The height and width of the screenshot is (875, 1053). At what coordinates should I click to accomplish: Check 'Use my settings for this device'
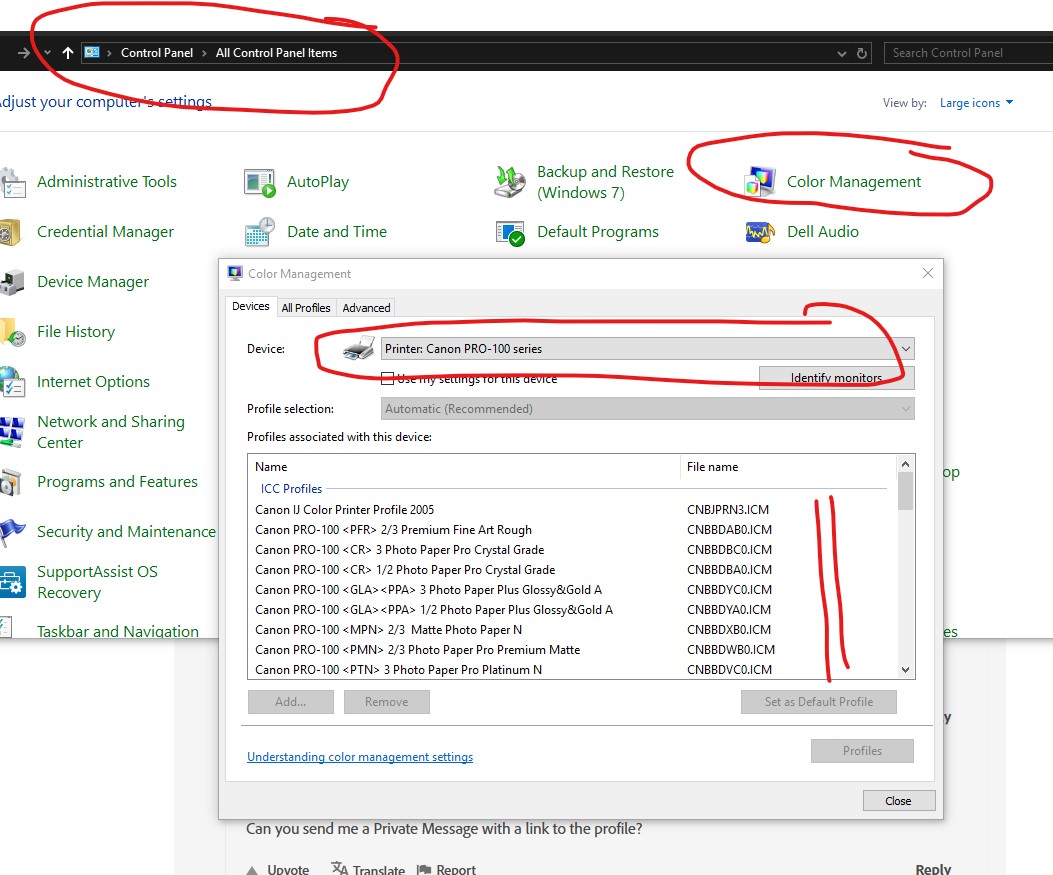[x=388, y=379]
